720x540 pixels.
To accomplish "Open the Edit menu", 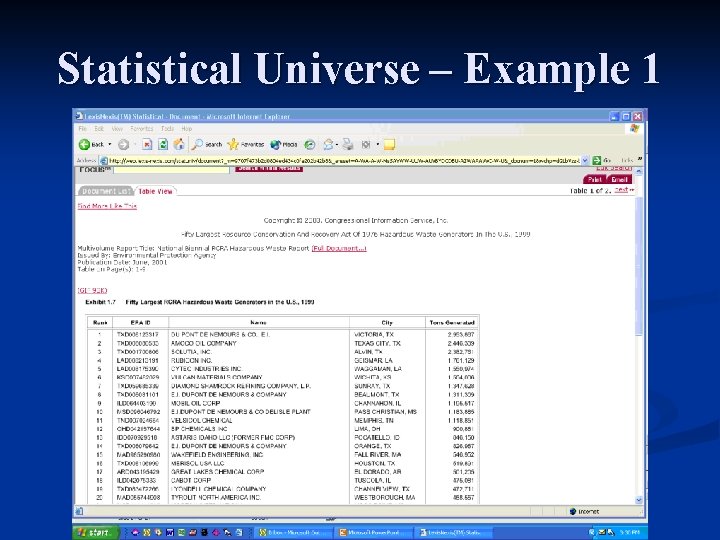I will (x=99, y=129).
